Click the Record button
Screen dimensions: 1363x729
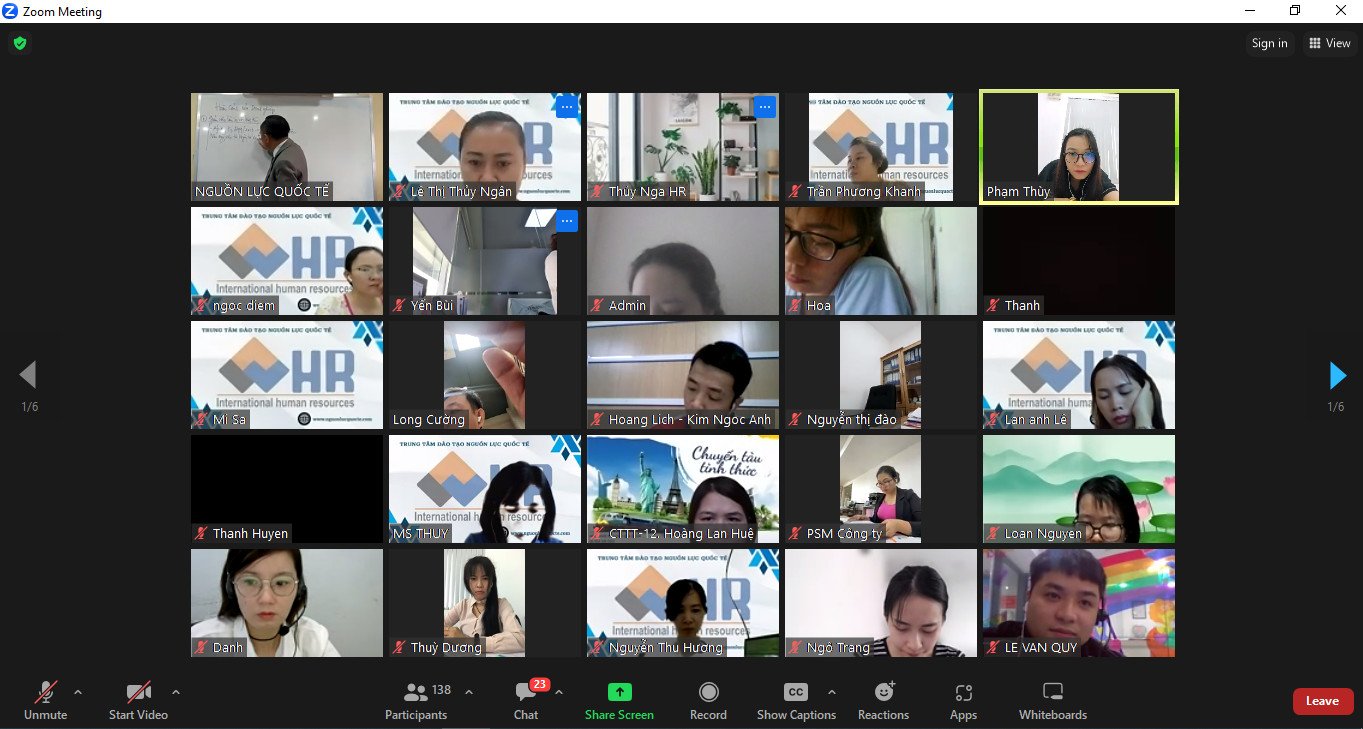point(708,701)
